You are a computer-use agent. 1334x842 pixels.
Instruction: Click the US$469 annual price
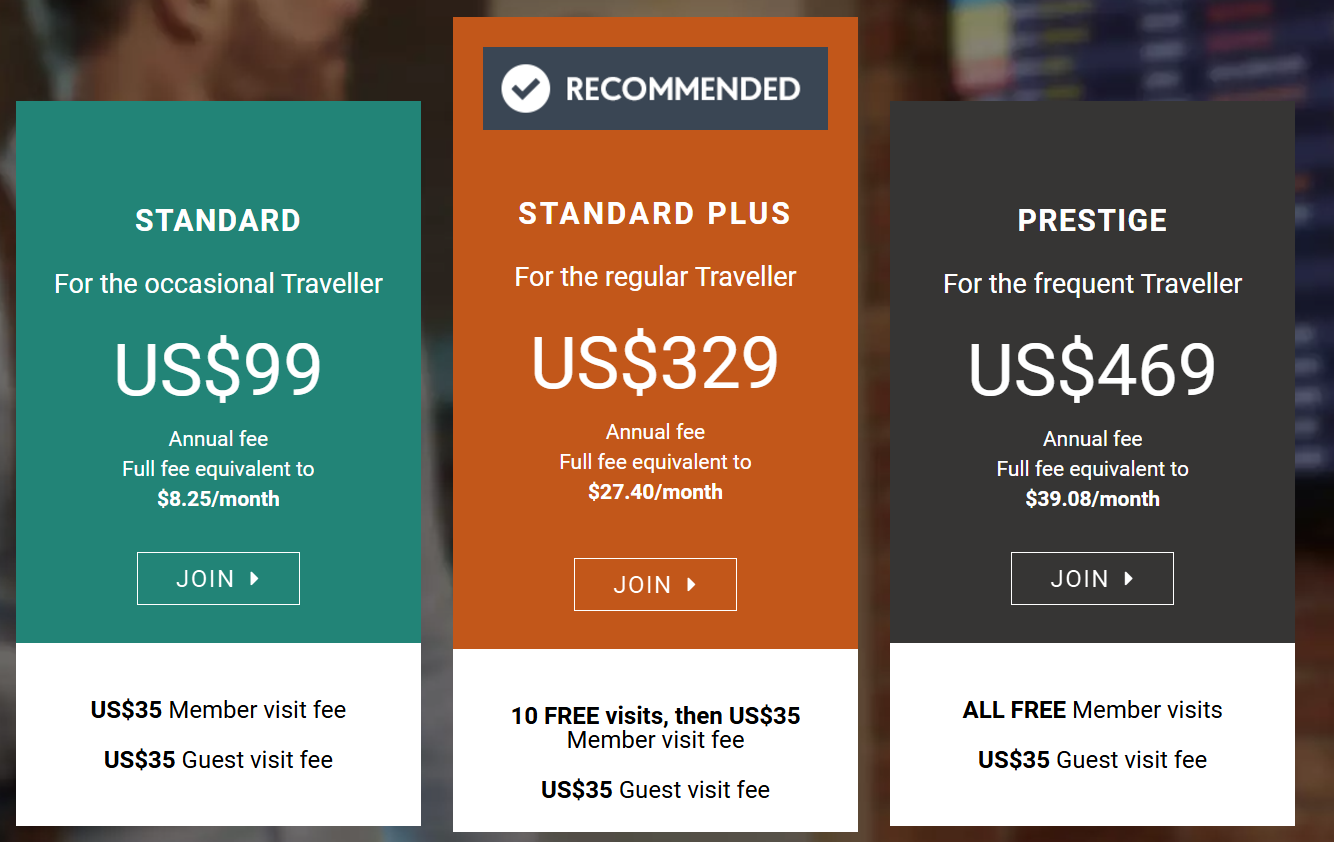coord(1092,370)
